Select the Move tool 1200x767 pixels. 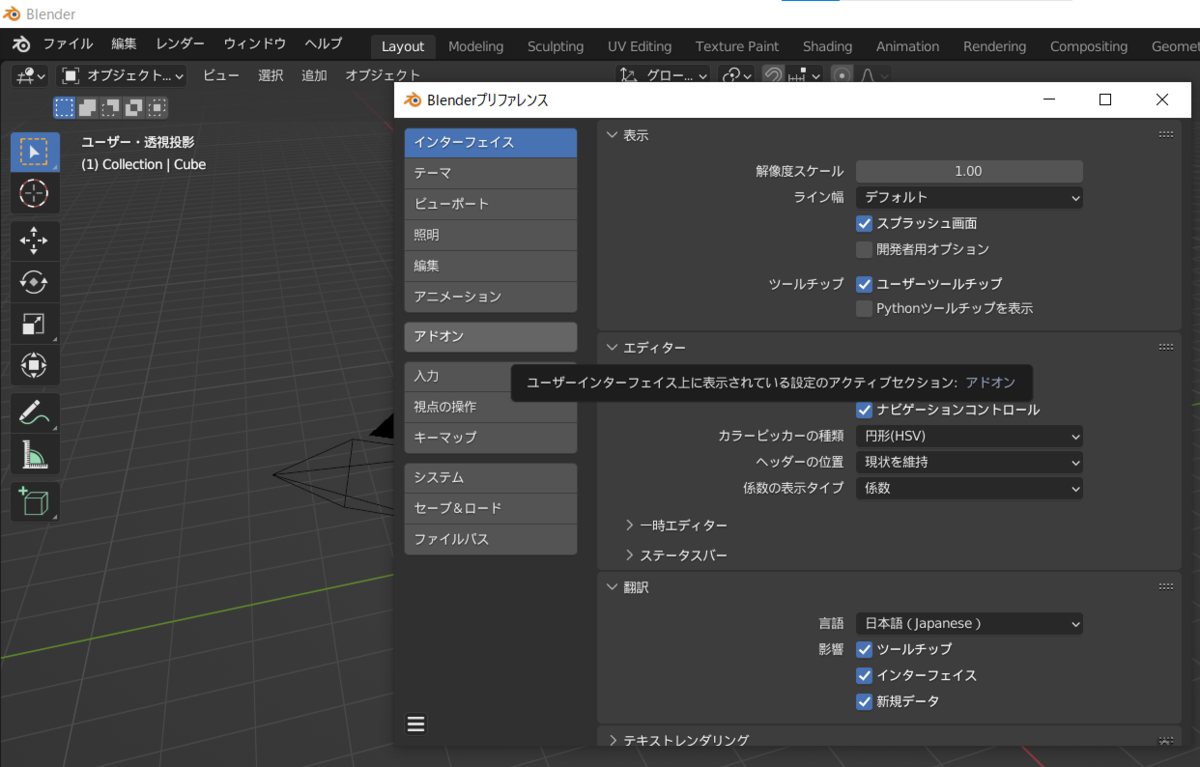pos(34,241)
